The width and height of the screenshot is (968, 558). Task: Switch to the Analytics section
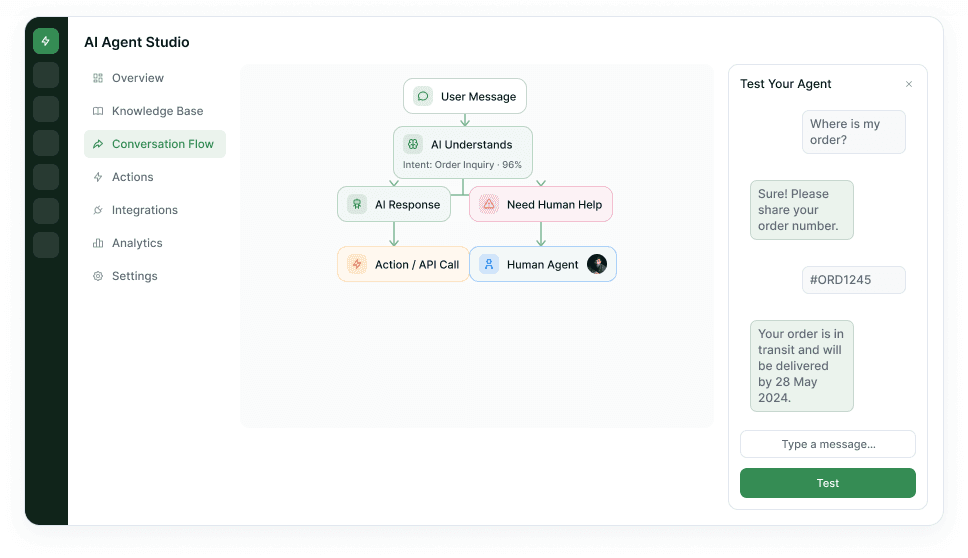point(155,243)
